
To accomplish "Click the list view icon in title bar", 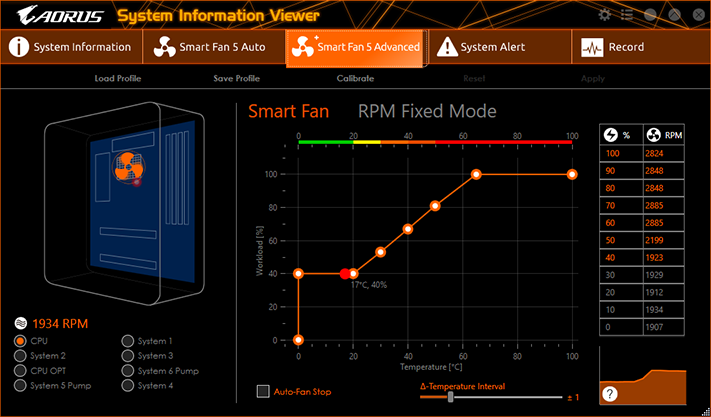I will click(627, 15).
